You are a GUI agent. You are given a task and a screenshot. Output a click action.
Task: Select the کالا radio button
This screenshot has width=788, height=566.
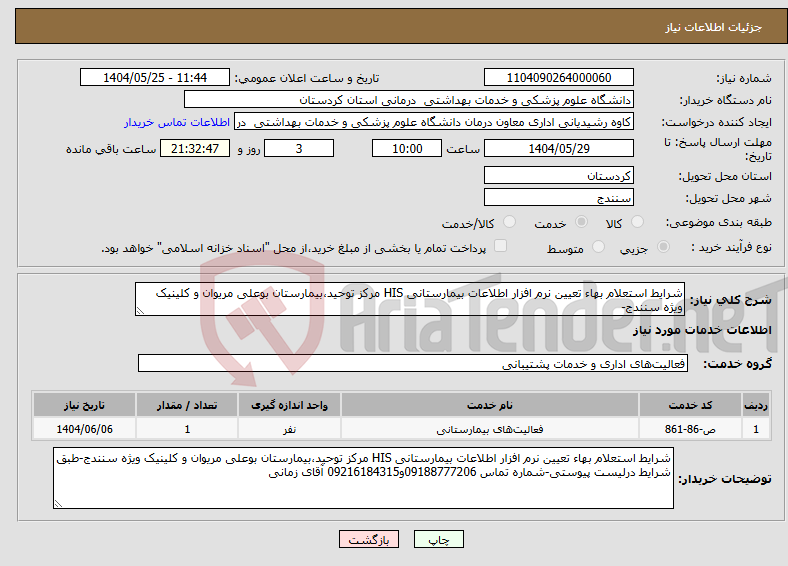pos(637,222)
